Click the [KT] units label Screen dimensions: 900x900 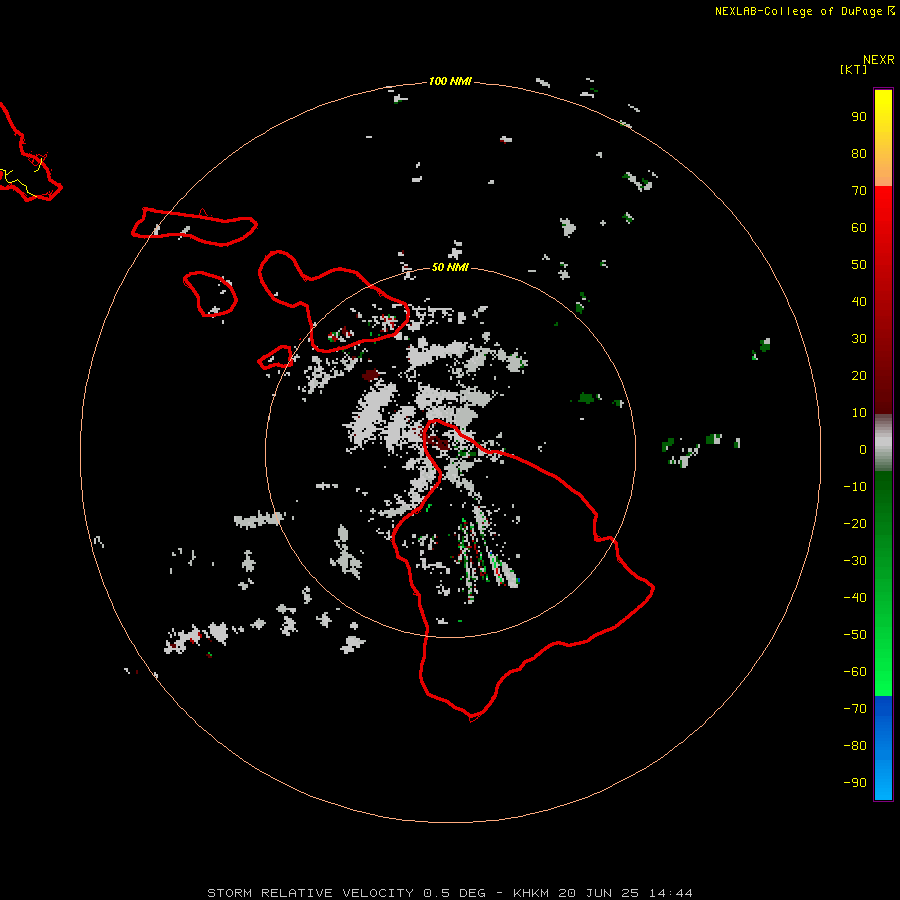[853, 69]
